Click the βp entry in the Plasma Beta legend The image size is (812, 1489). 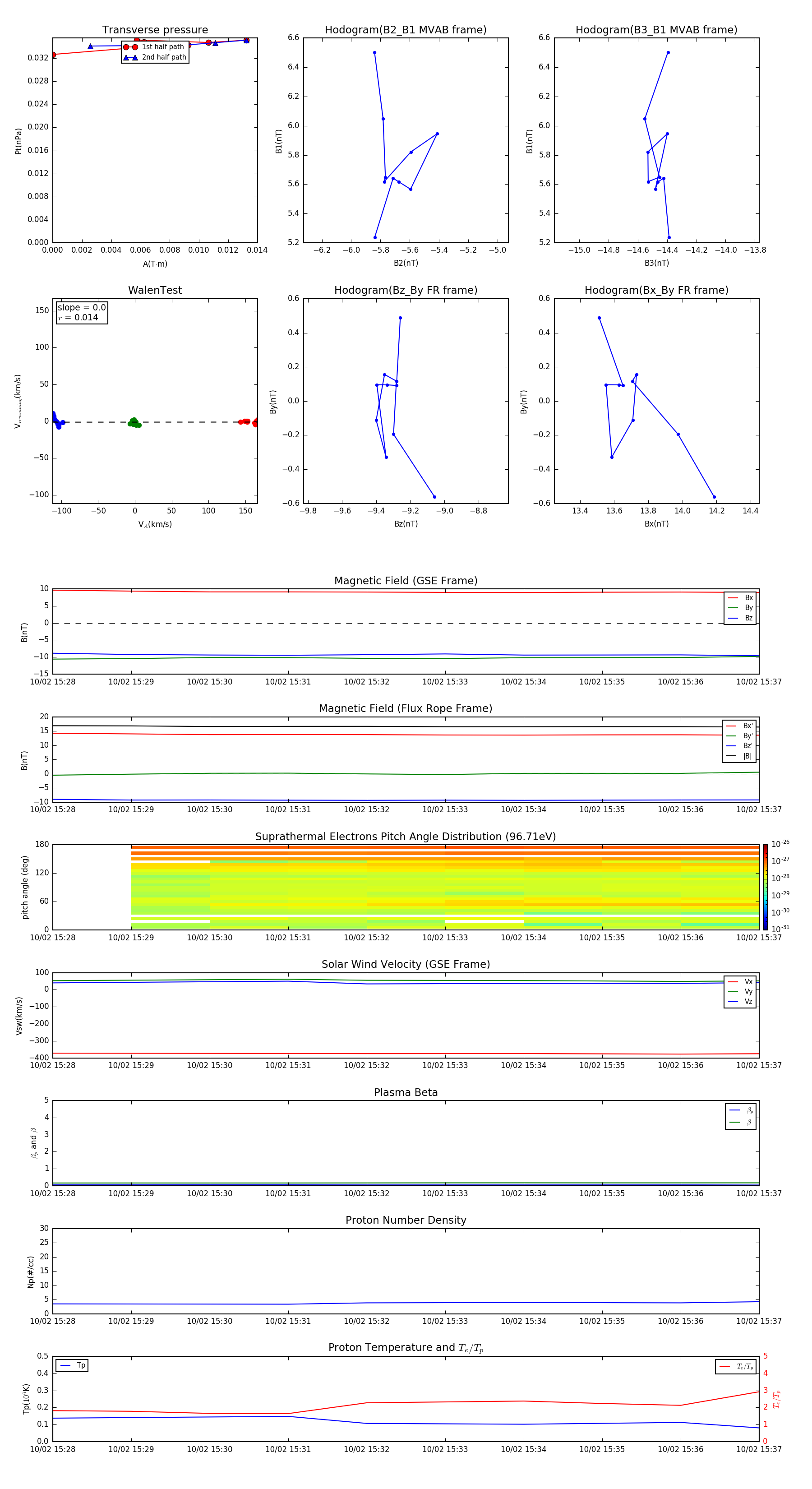coord(741,1110)
